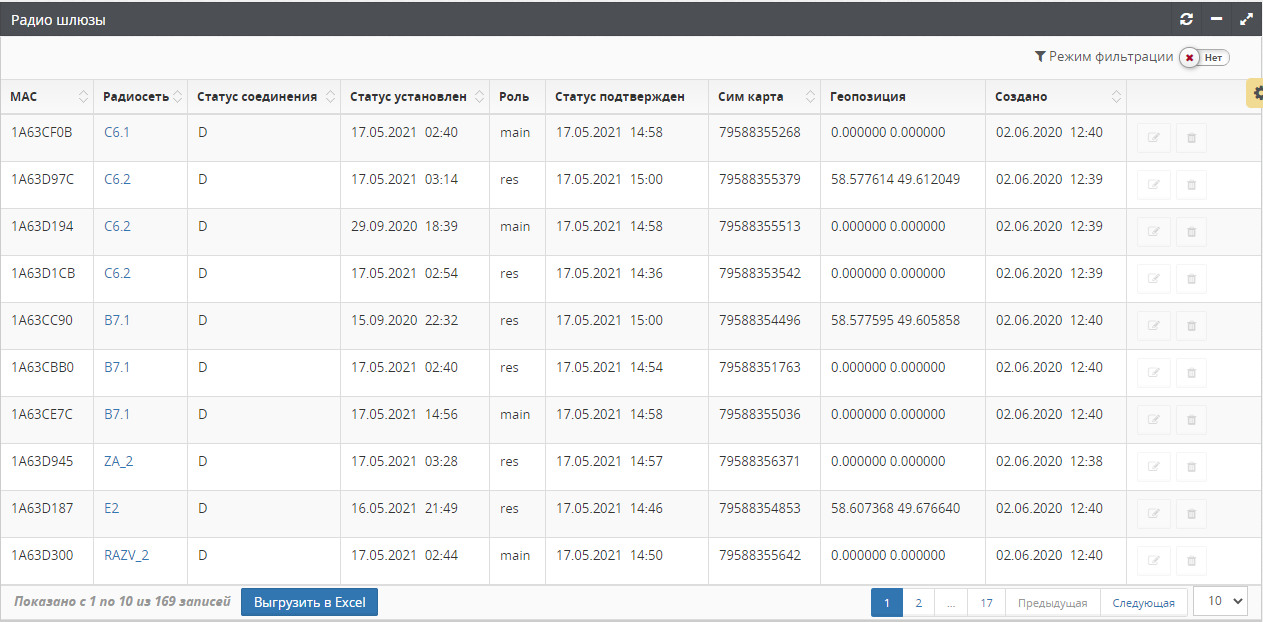Expand the panel to fullscreen
Viewport: 1263px width, 622px height.
[1246, 19]
